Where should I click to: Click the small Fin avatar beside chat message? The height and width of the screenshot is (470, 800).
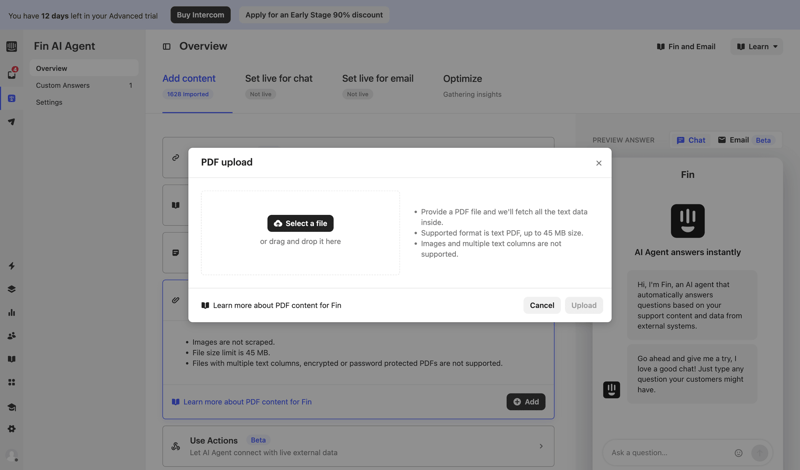[611, 390]
